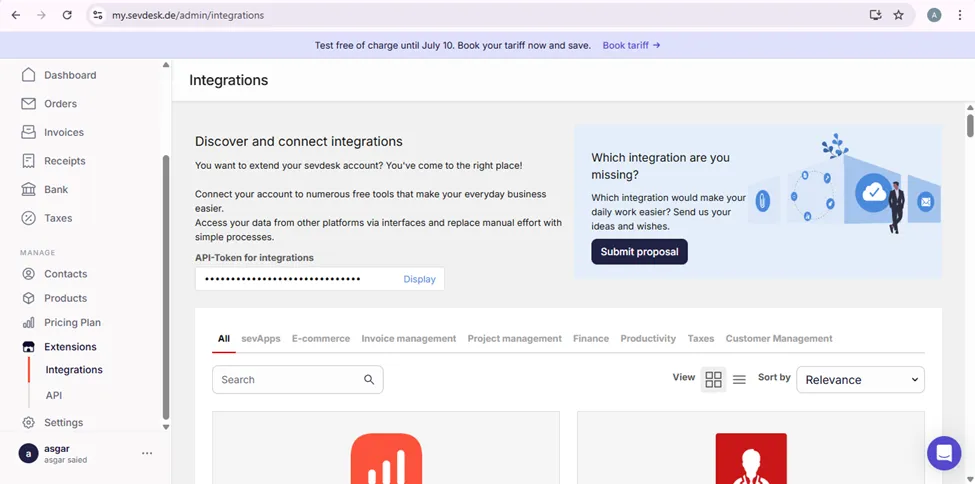Click the 'Integrations' page heading
This screenshot has width=975, height=484.
[x=229, y=80]
